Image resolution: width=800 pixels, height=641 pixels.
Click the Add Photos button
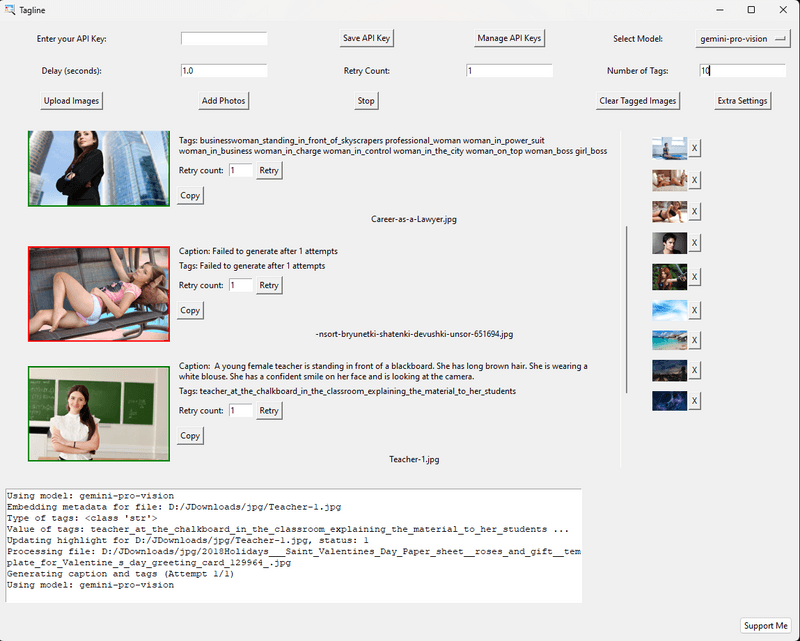(223, 101)
